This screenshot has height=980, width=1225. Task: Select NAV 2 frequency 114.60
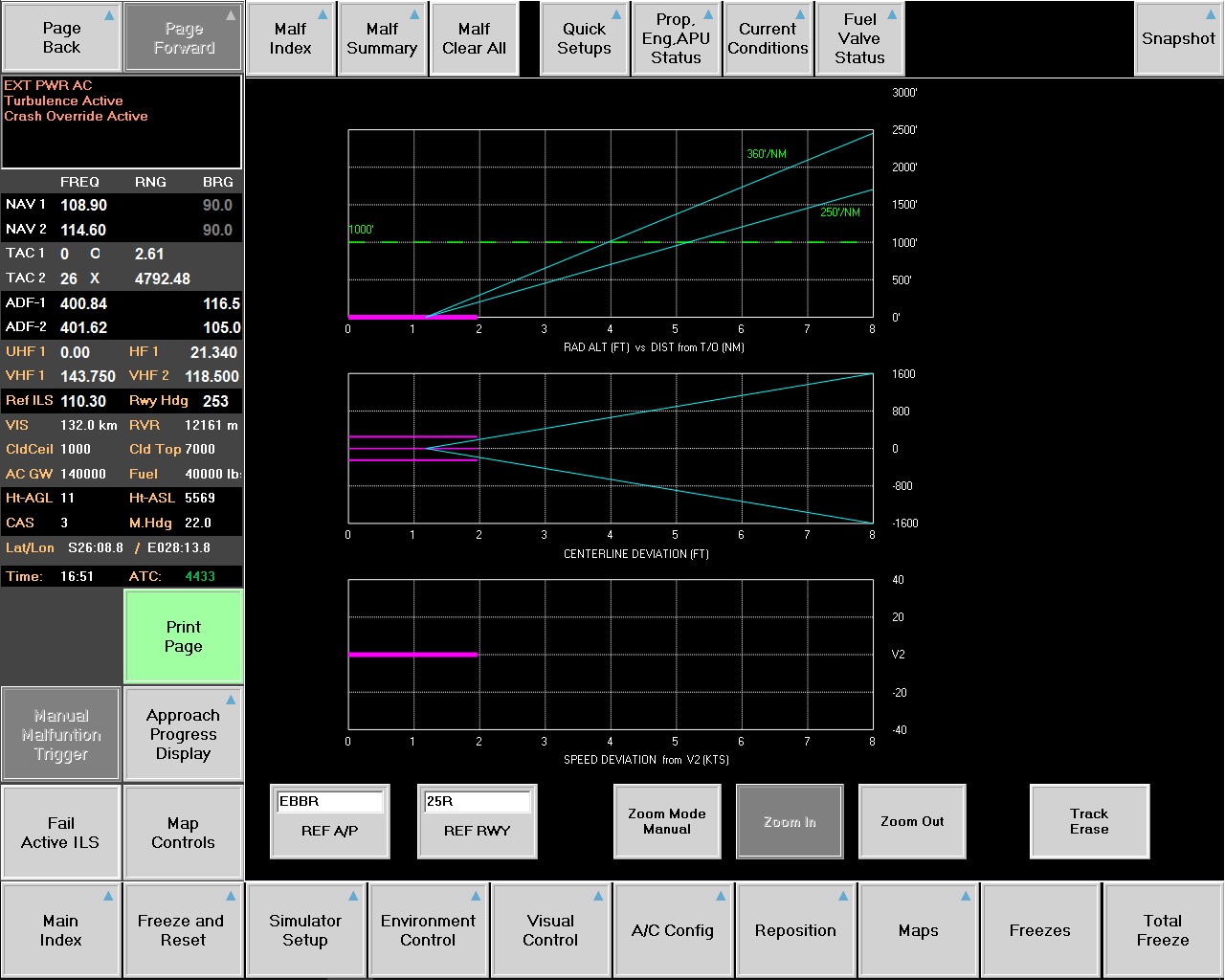pyautogui.click(x=84, y=230)
